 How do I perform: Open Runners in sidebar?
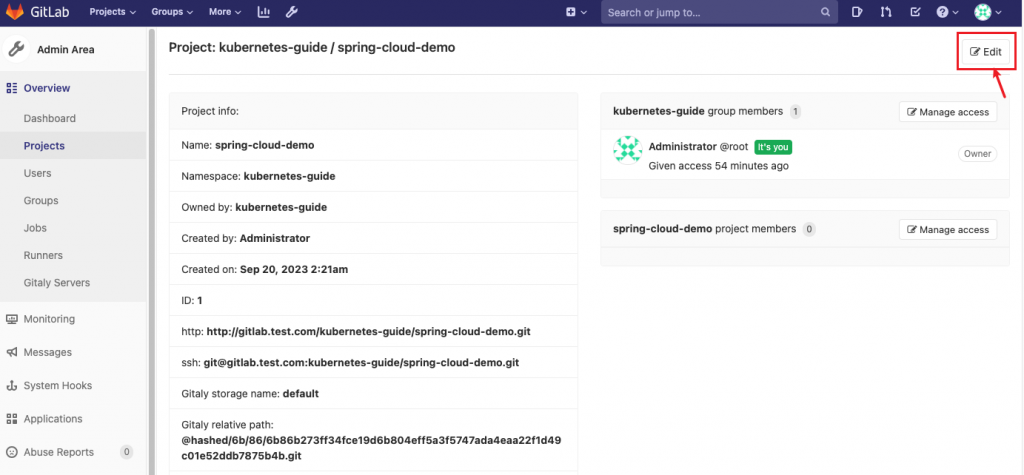coord(43,255)
